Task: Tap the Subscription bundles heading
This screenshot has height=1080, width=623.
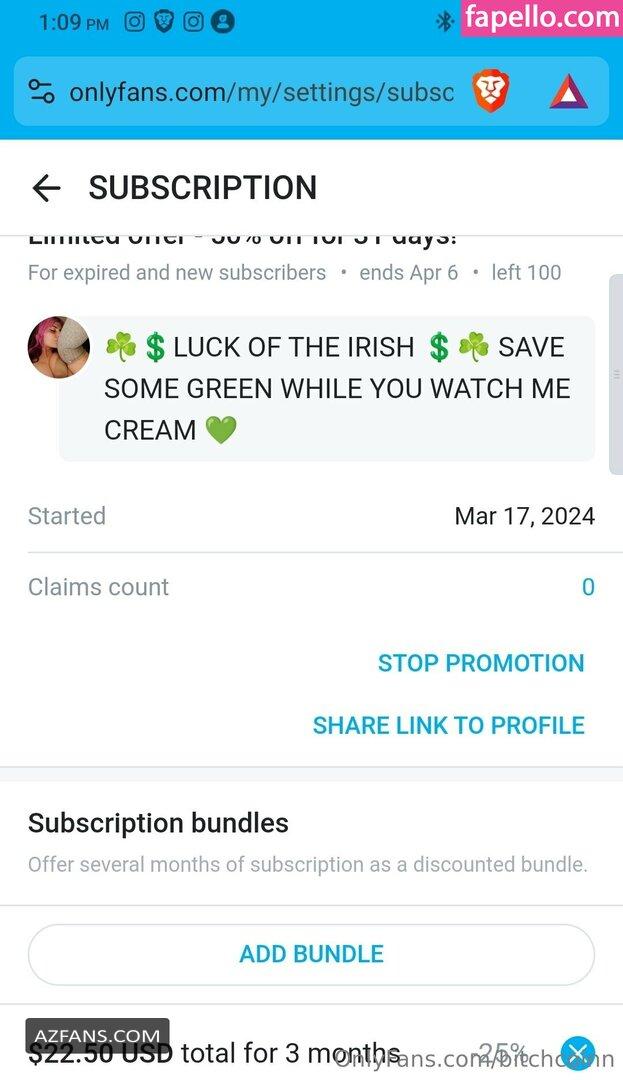Action: pyautogui.click(x=158, y=822)
